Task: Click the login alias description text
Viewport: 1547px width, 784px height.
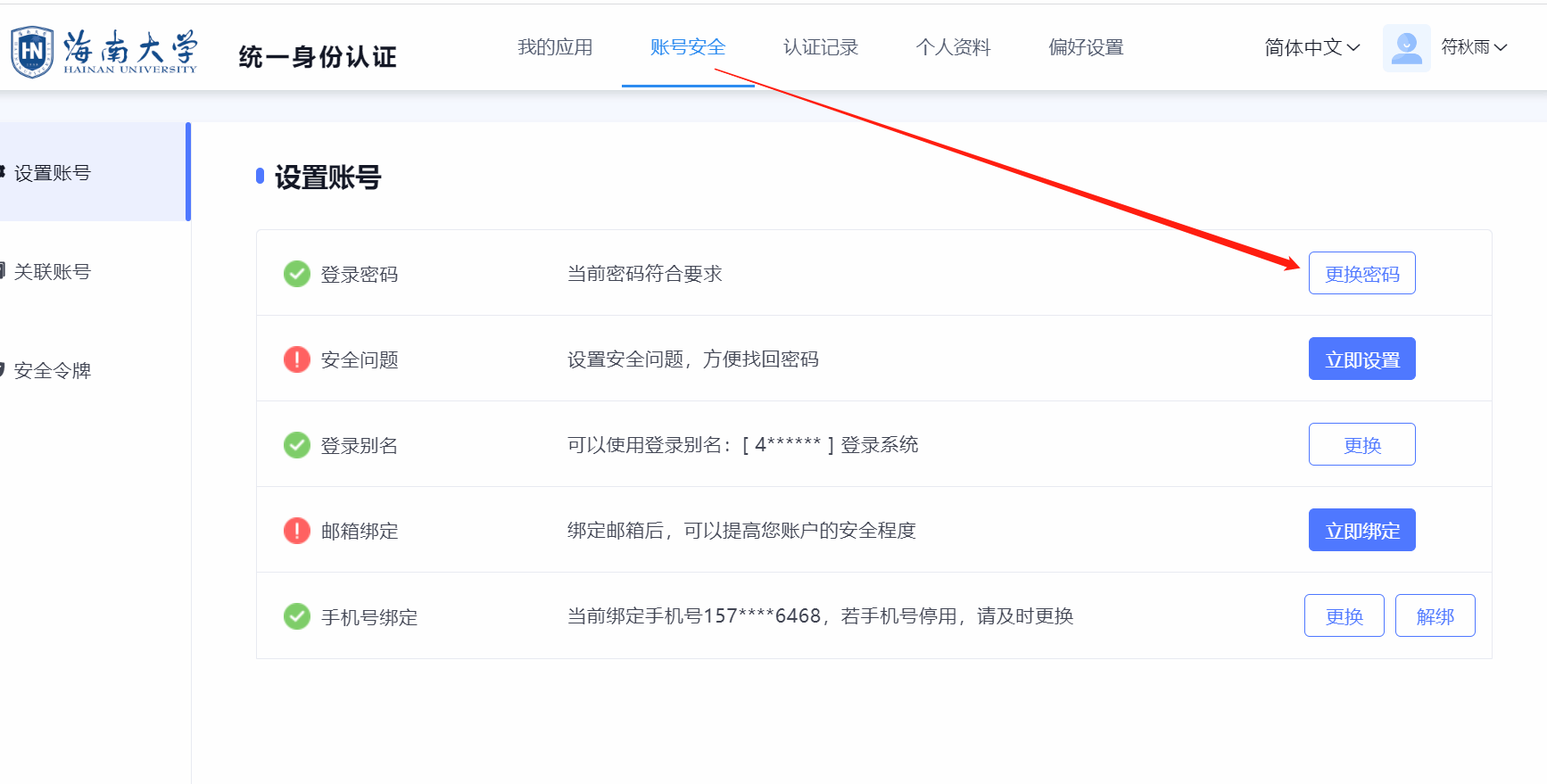Action: [x=743, y=445]
